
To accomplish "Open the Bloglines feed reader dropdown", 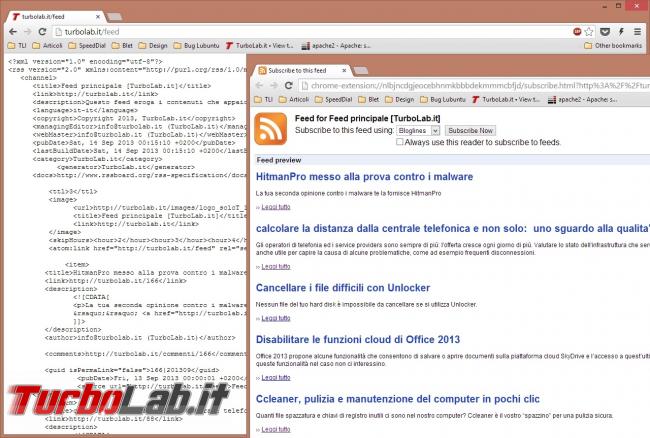I will (418, 131).
